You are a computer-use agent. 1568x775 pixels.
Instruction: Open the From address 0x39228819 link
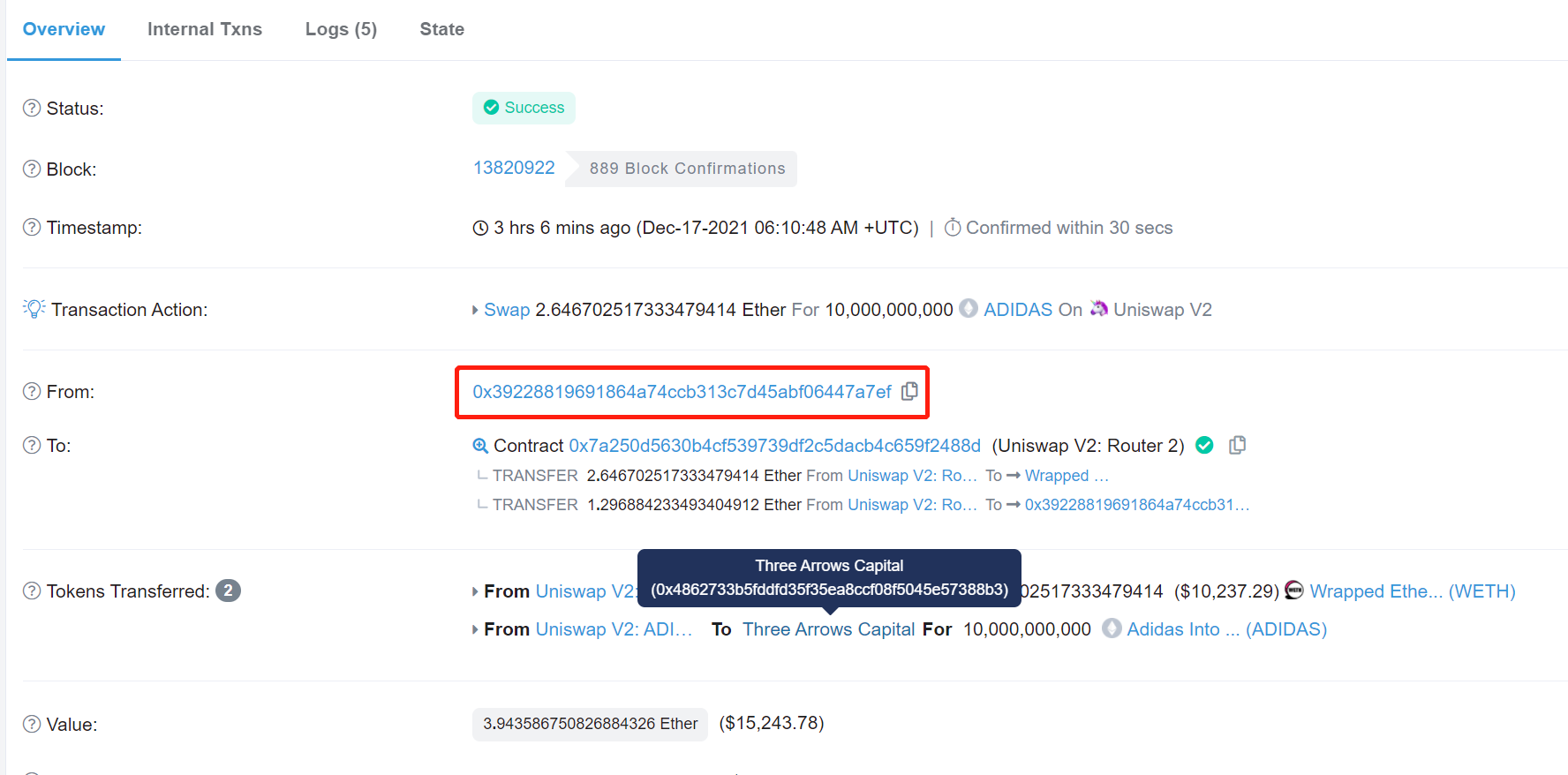point(682,392)
